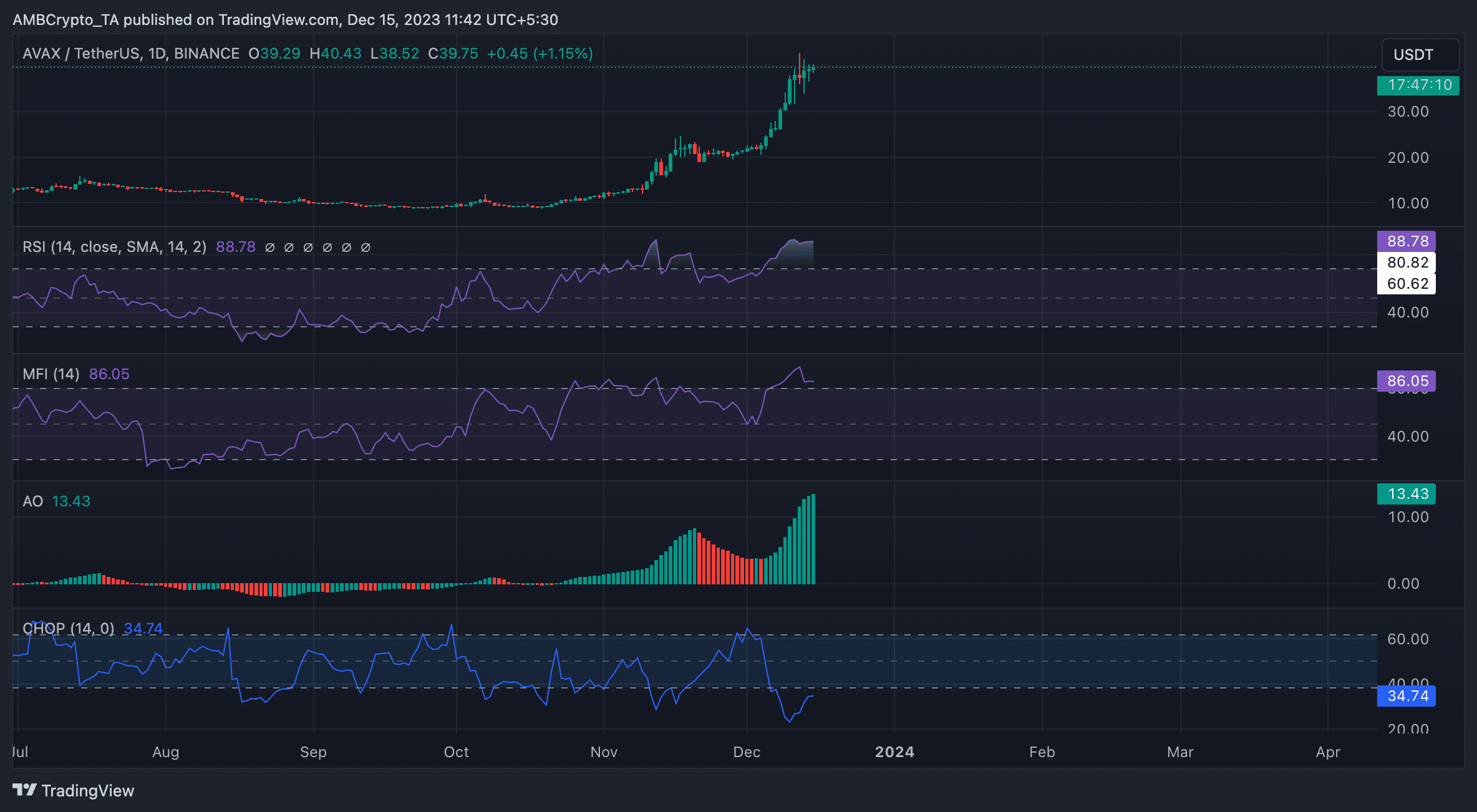This screenshot has height=812, width=1477.
Task: Click the 86.05 MFI value tag on axis
Action: click(1406, 381)
